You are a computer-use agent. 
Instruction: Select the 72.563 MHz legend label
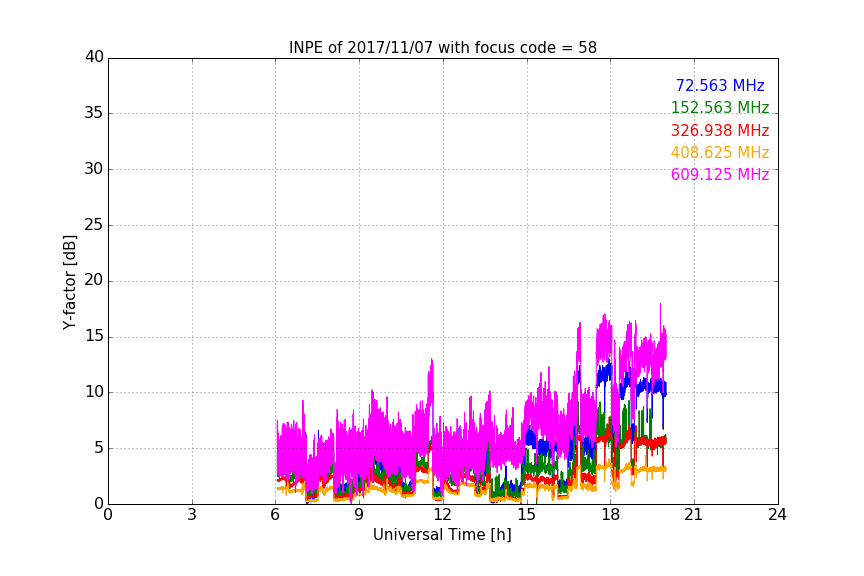pos(720,85)
